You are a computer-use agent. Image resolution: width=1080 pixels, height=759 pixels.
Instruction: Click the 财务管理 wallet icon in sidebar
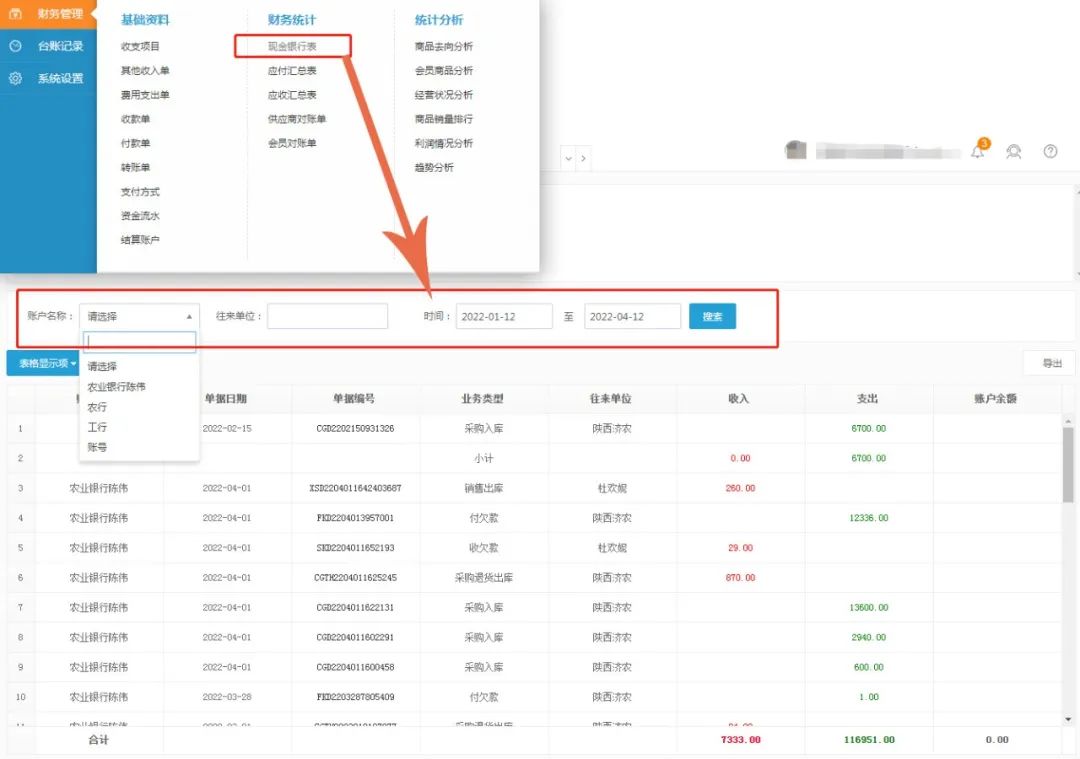click(16, 14)
